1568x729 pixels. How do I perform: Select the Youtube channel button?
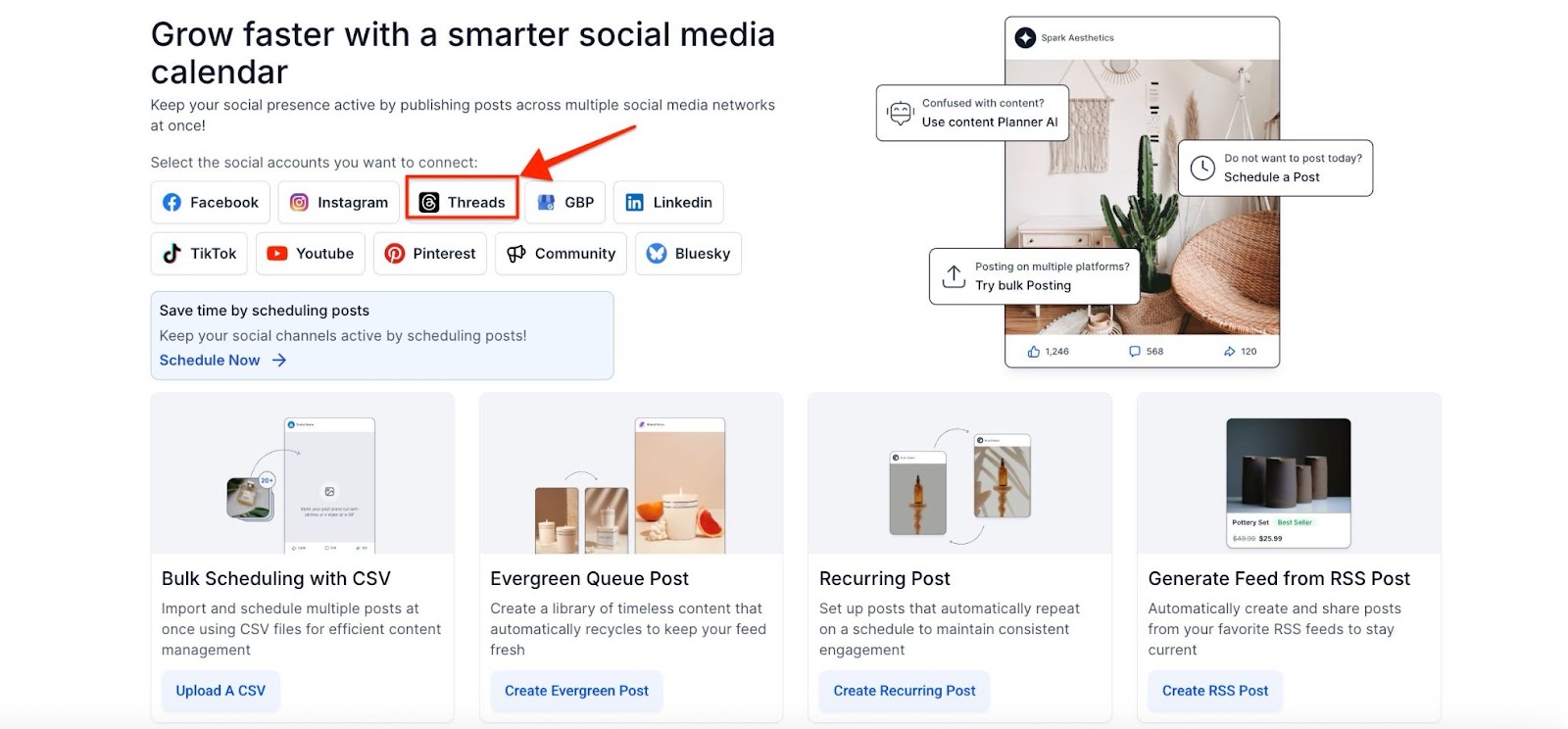pyautogui.click(x=311, y=253)
